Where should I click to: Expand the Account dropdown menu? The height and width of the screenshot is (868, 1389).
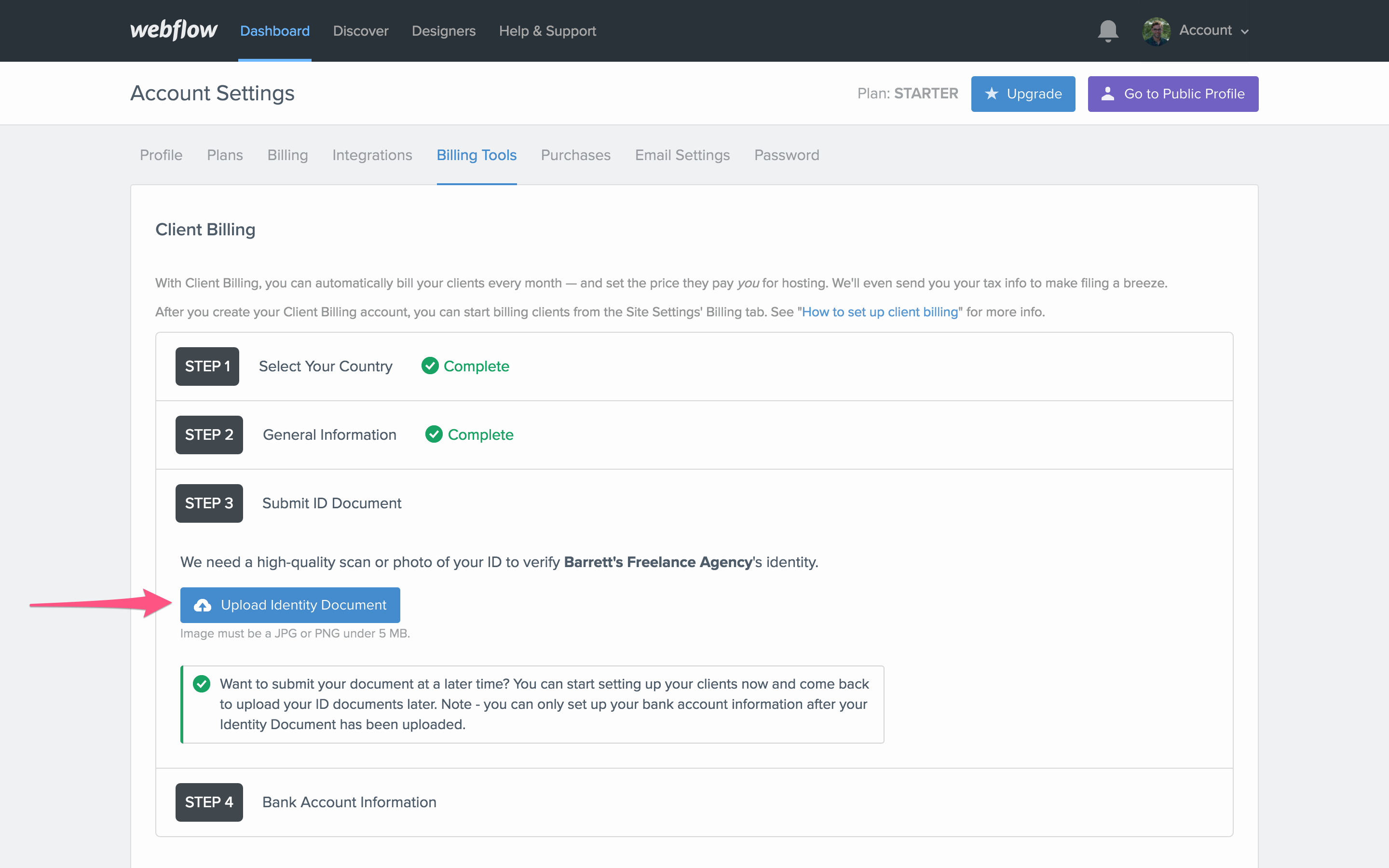point(1213,30)
